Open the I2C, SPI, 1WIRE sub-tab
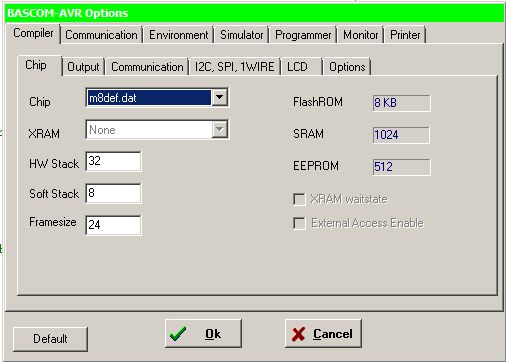Screen dimensions: 506x362 coord(234,67)
